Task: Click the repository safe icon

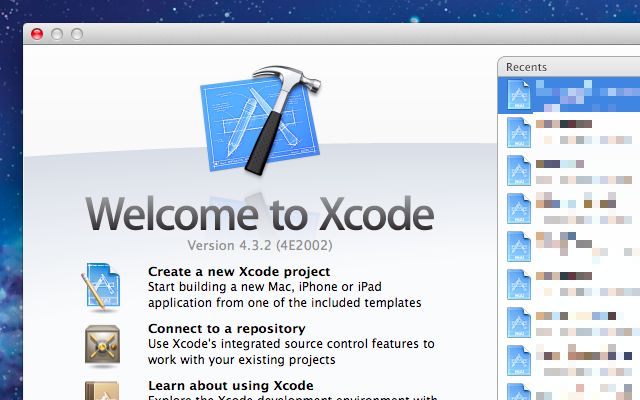Action: (x=102, y=345)
